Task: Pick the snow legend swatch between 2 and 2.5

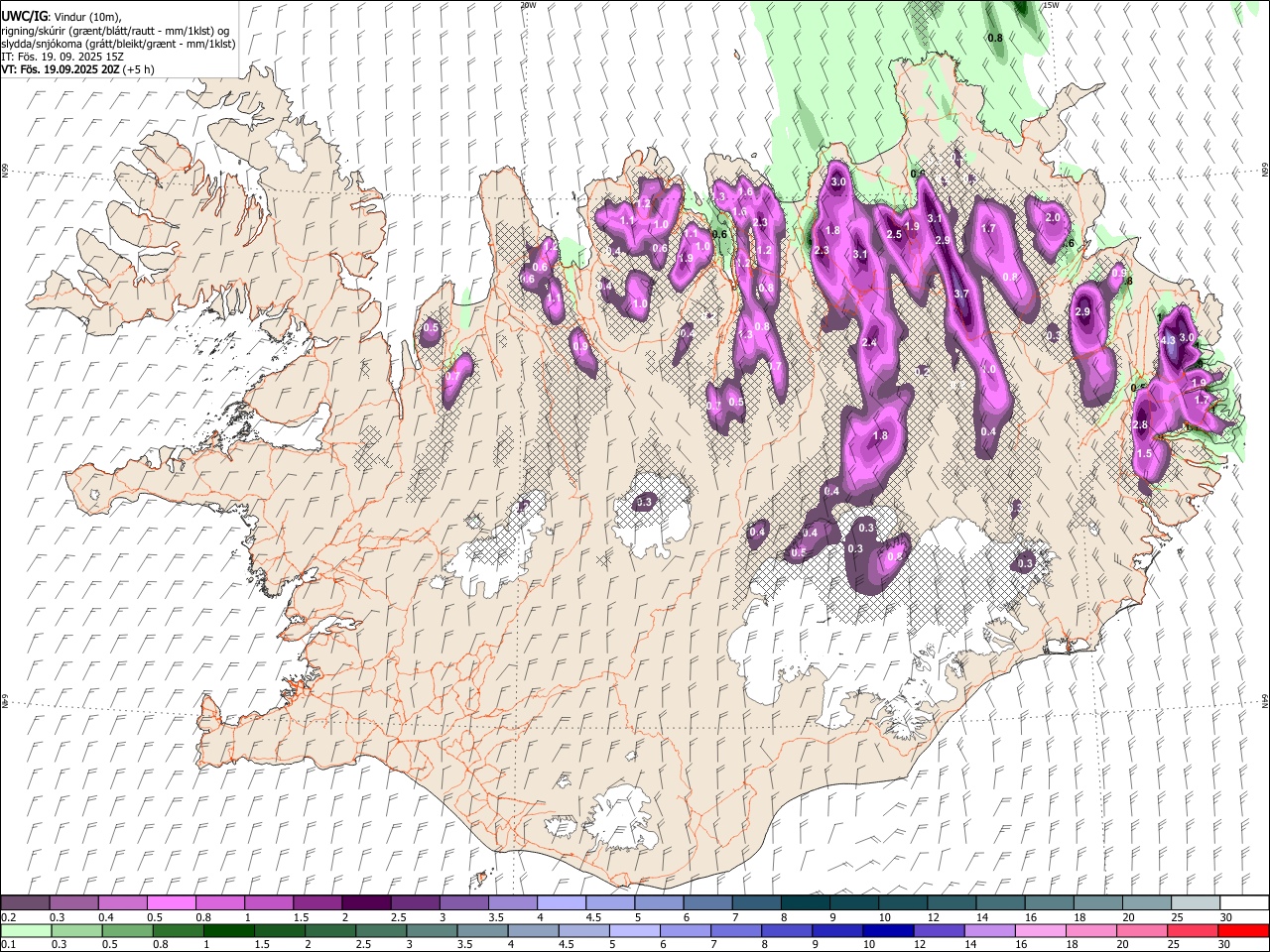Action: (x=366, y=903)
